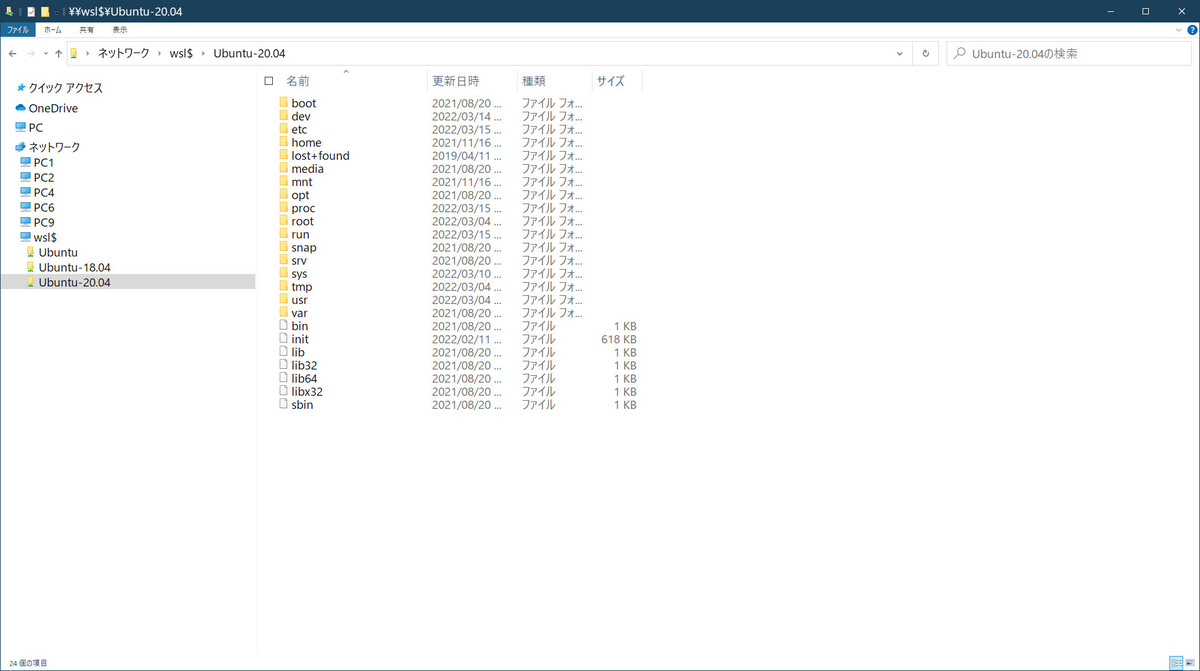The image size is (1200, 671).
Task: Click the Properties icon in the title bar
Action: [x=31, y=11]
